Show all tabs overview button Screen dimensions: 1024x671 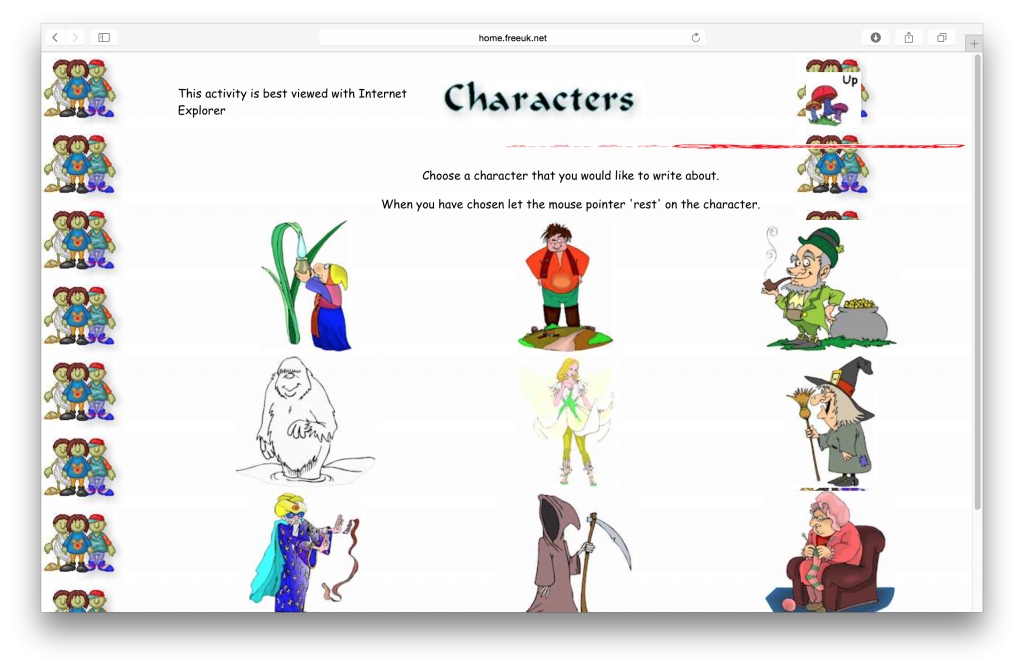[942, 37]
